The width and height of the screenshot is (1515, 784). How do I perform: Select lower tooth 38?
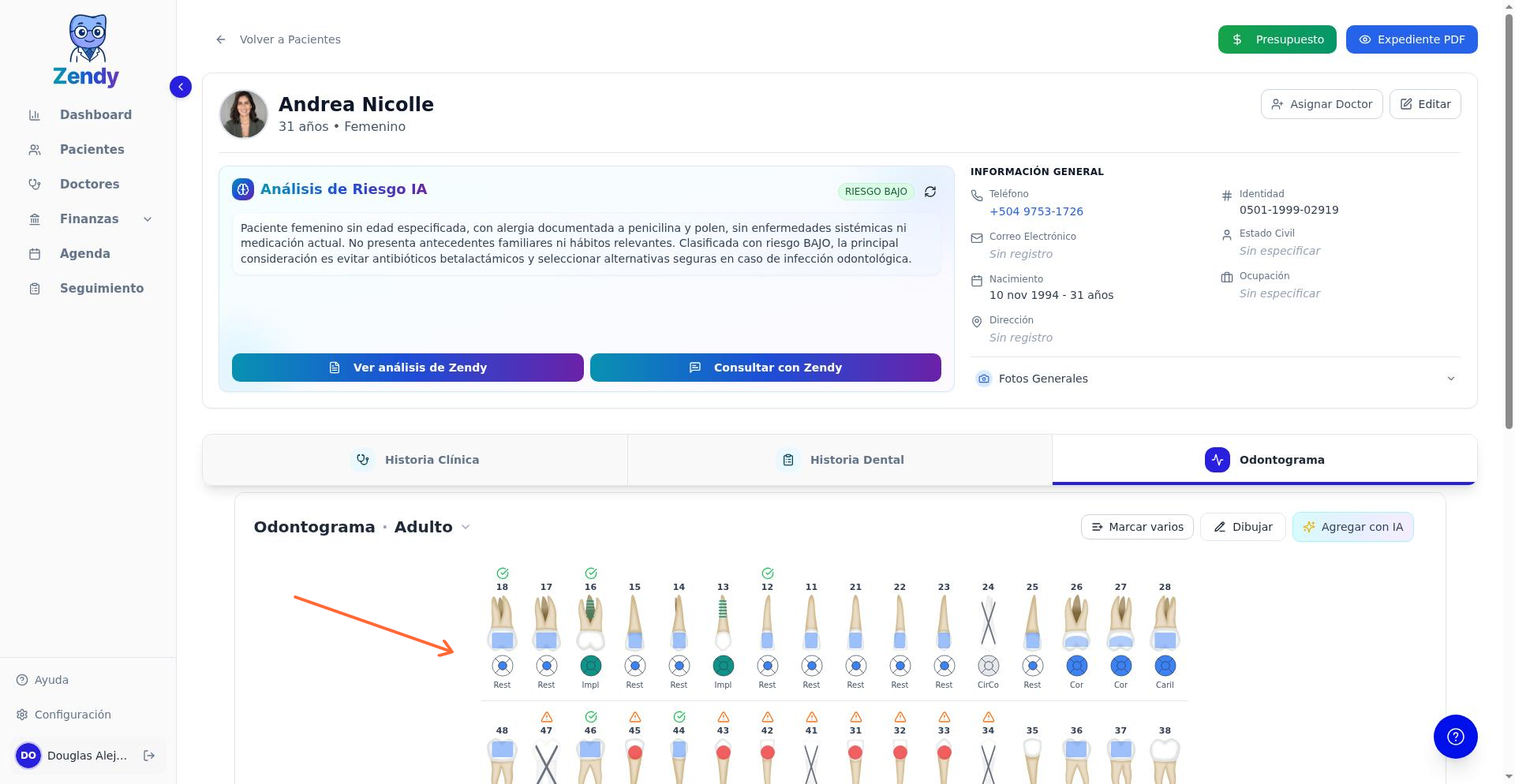pyautogui.click(x=1165, y=761)
